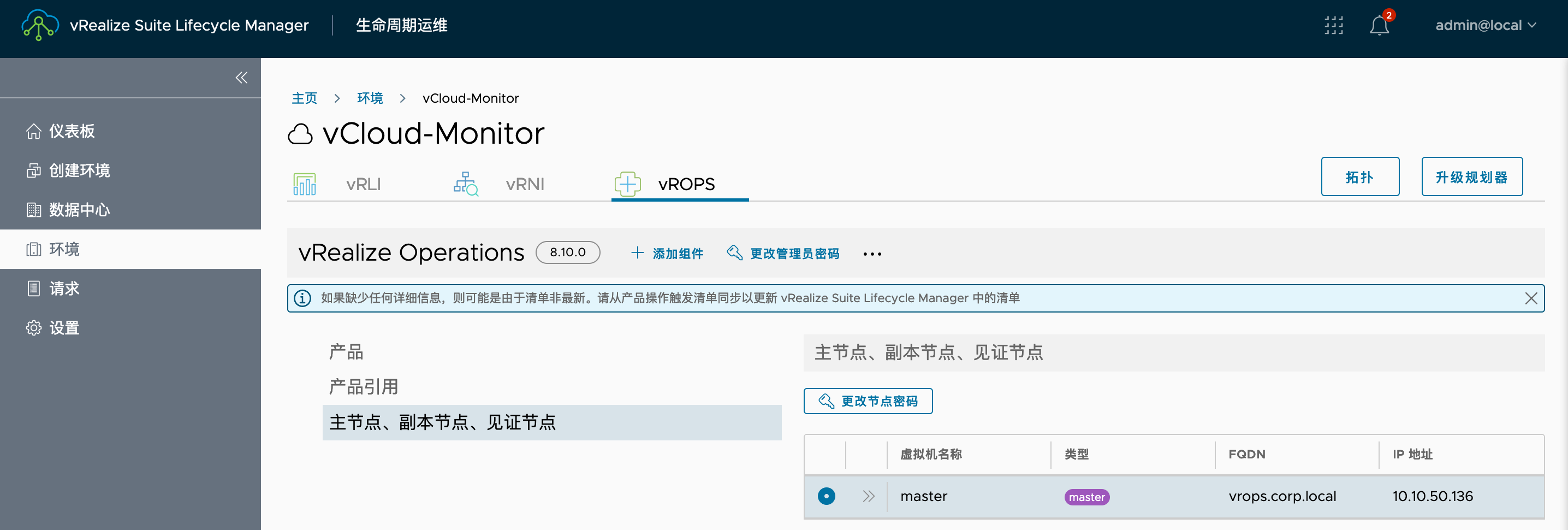Click the vROPS plus icon
1568x530 pixels.
coord(627,184)
